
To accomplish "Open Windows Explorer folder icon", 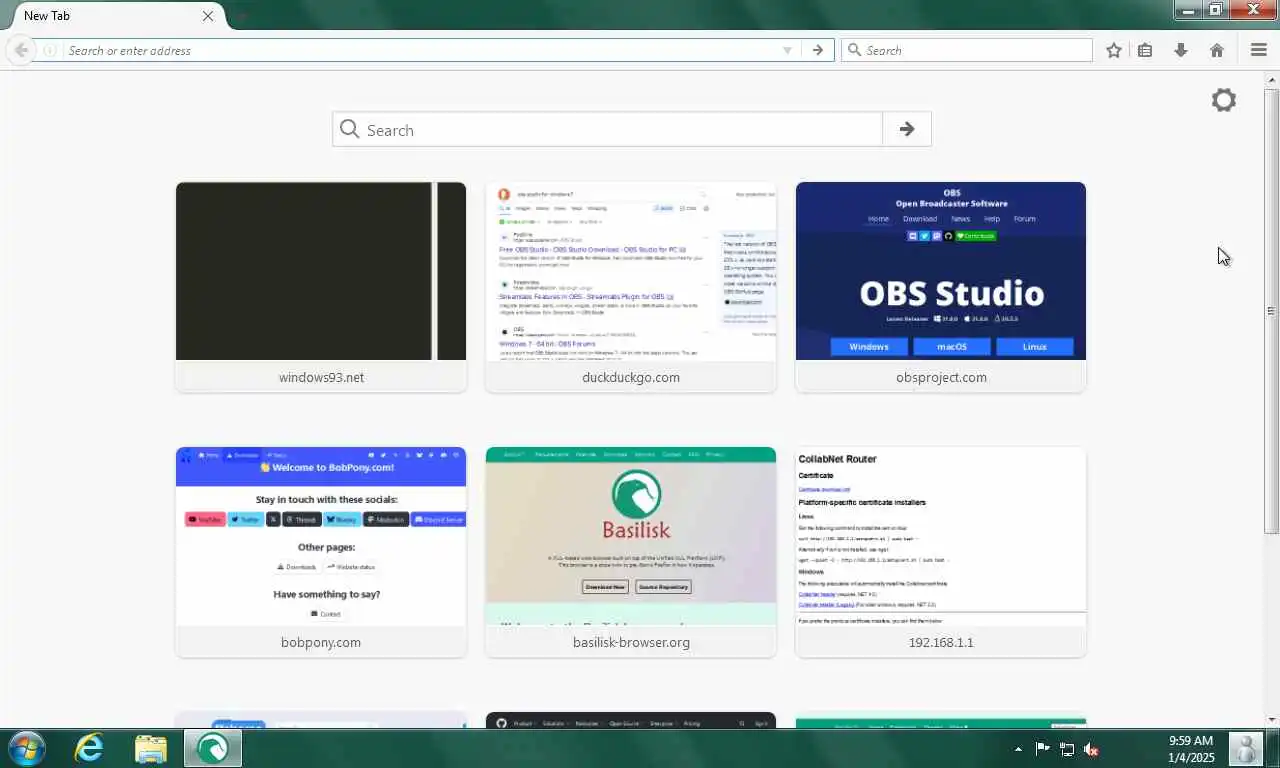I will click(x=151, y=748).
